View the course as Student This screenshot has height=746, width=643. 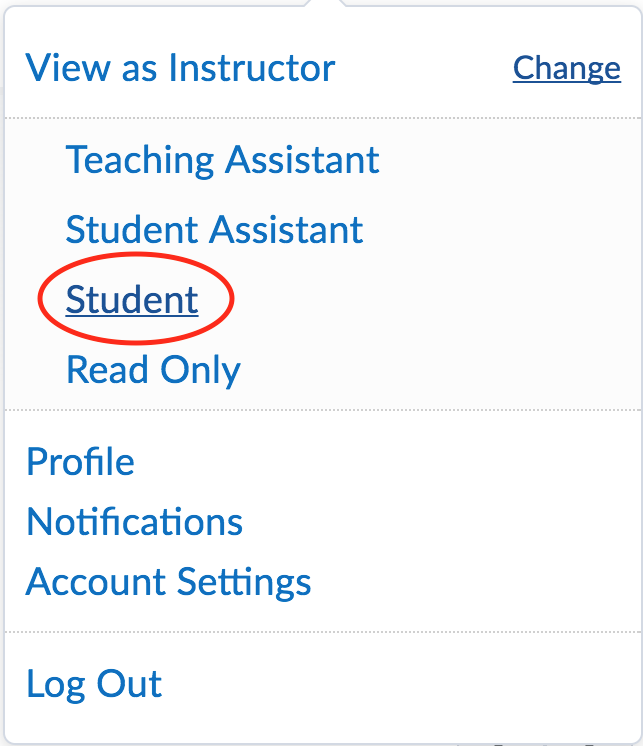[x=132, y=300]
